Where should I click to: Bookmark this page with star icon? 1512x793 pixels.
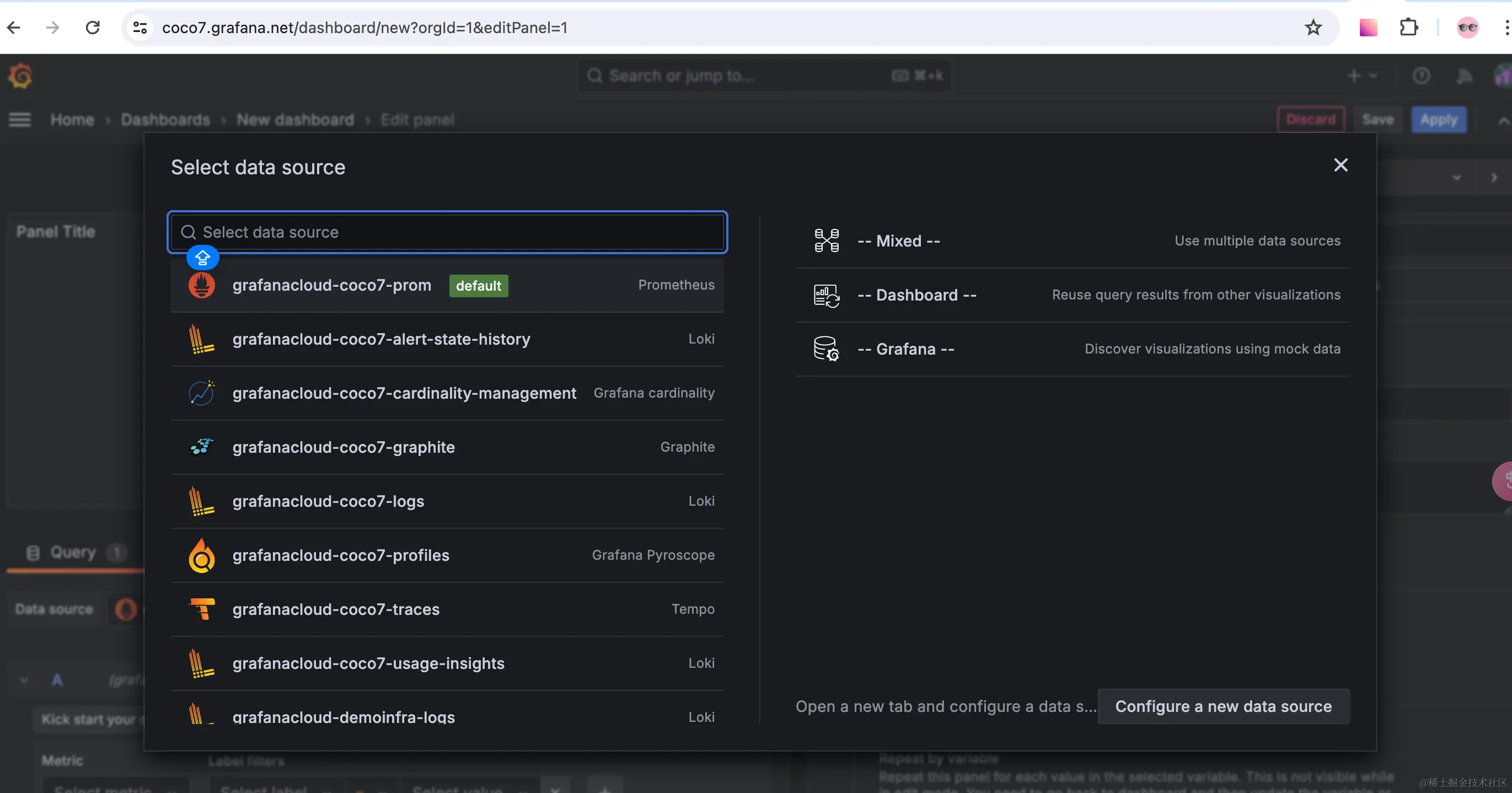click(1313, 28)
